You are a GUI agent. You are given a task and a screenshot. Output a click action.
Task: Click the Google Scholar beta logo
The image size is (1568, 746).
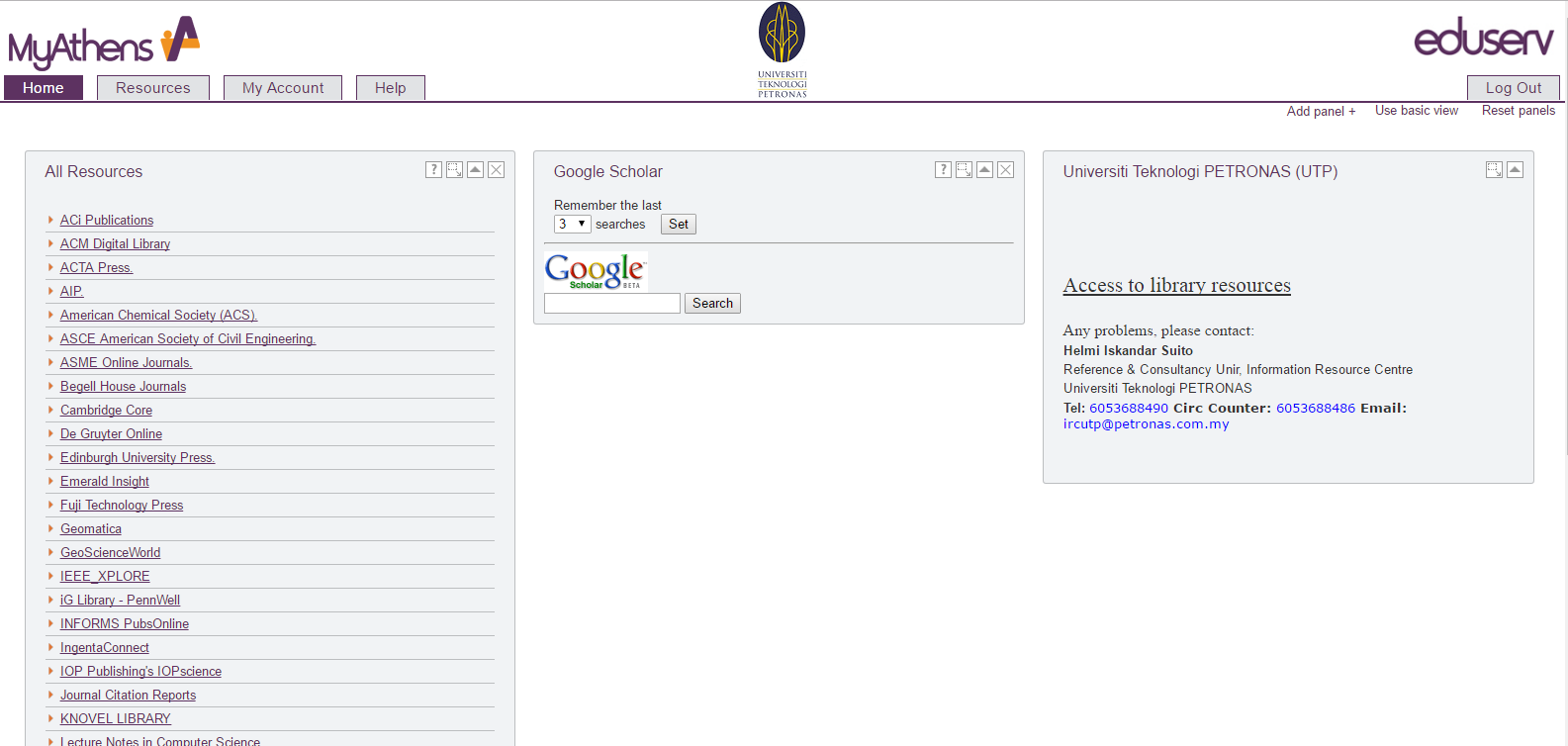tap(596, 271)
